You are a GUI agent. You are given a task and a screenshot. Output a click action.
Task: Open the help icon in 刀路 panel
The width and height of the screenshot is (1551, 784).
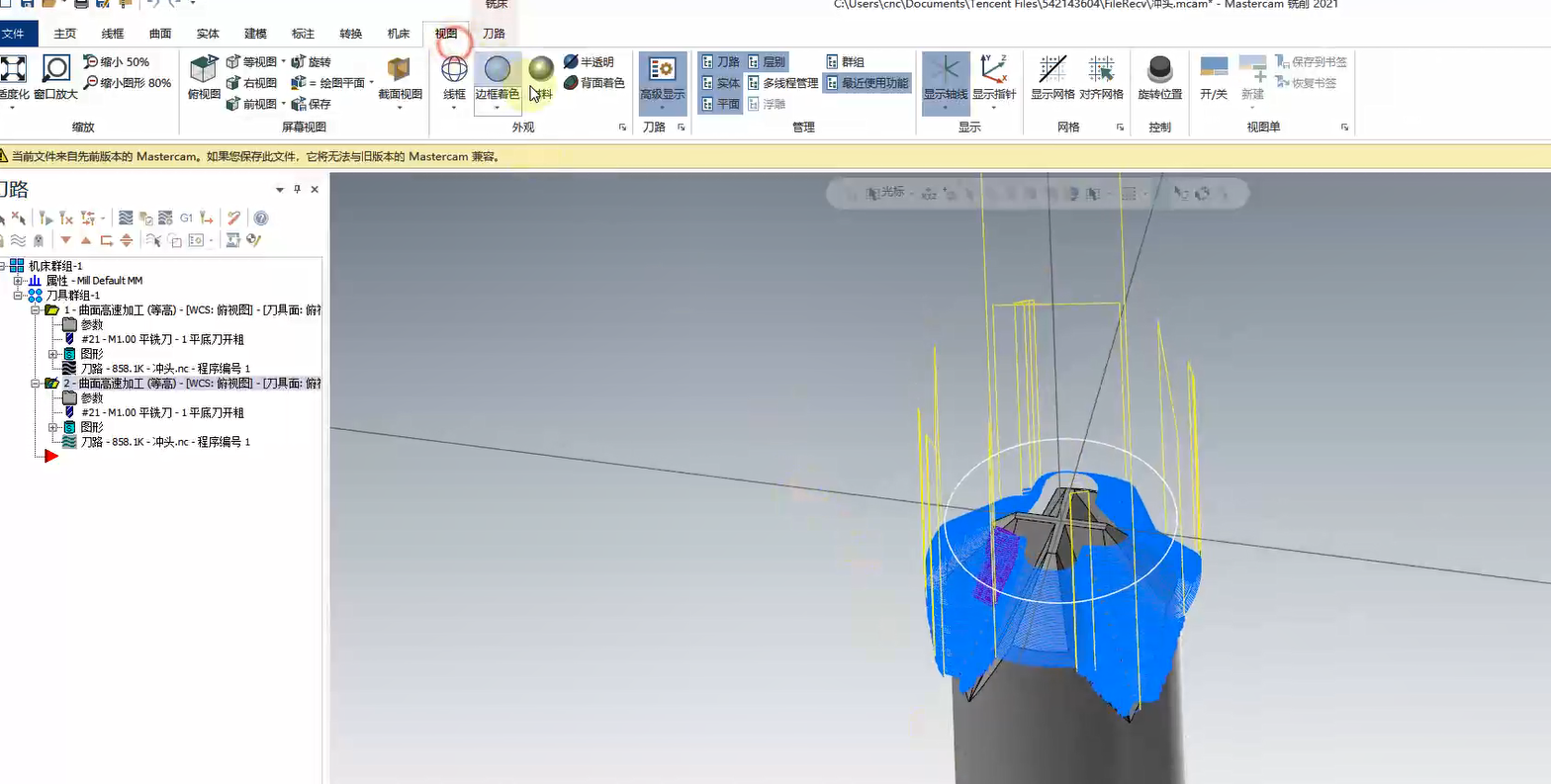[x=261, y=218]
